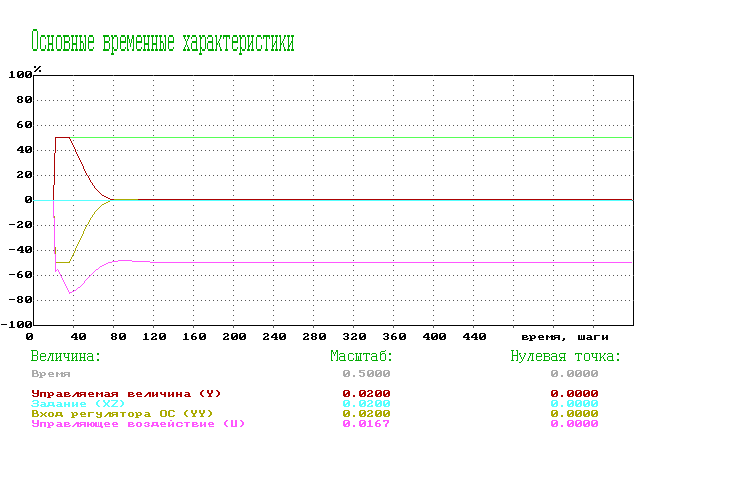The height and width of the screenshot is (480, 737).
Task: Click the 'Нулевая точка:' column header
Action: (566, 356)
